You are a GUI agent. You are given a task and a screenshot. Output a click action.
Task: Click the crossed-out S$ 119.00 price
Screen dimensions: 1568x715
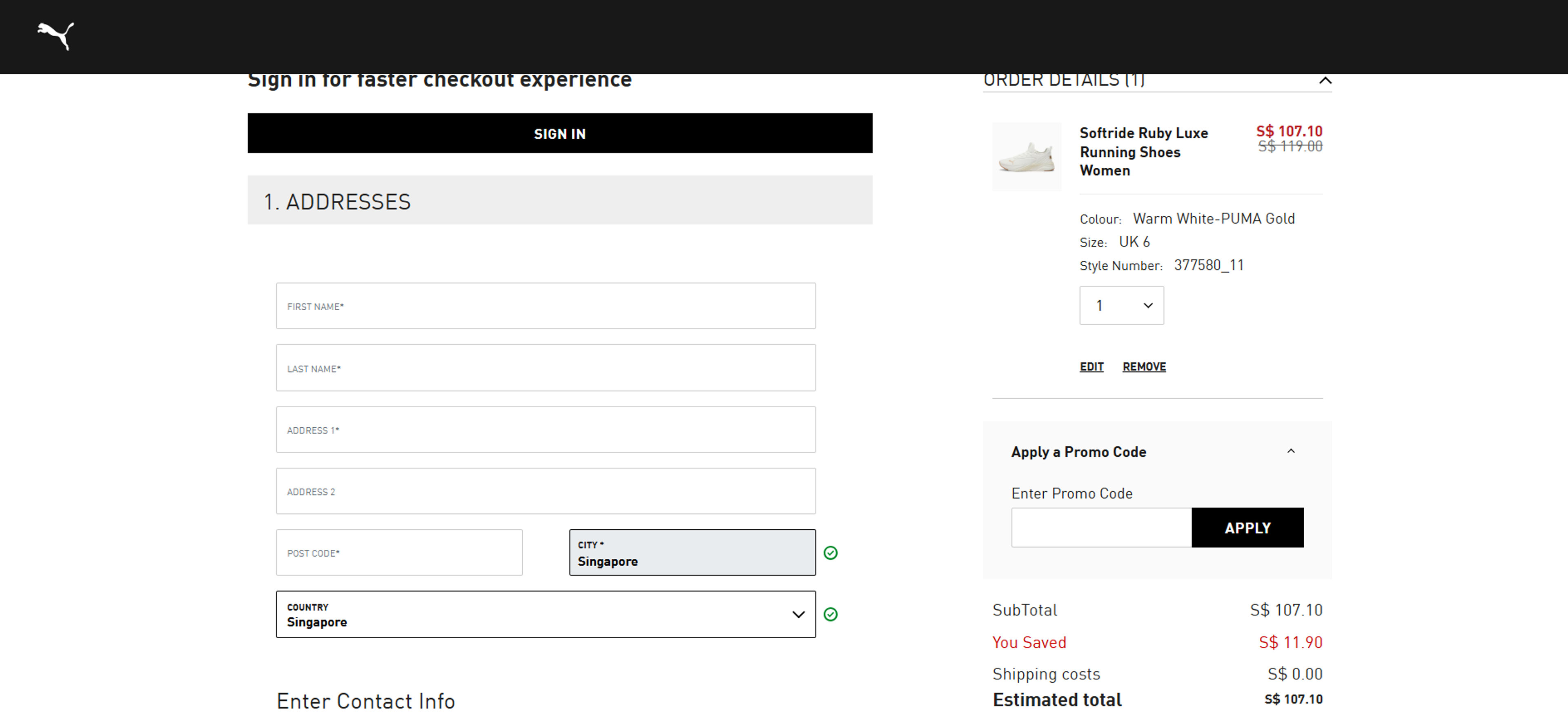[x=1290, y=146]
